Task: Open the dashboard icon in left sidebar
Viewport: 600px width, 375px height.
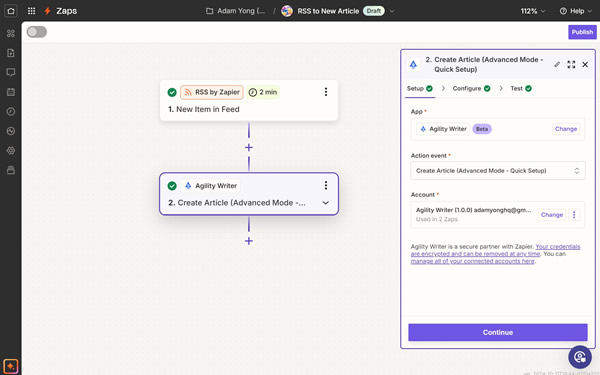Action: [x=11, y=33]
